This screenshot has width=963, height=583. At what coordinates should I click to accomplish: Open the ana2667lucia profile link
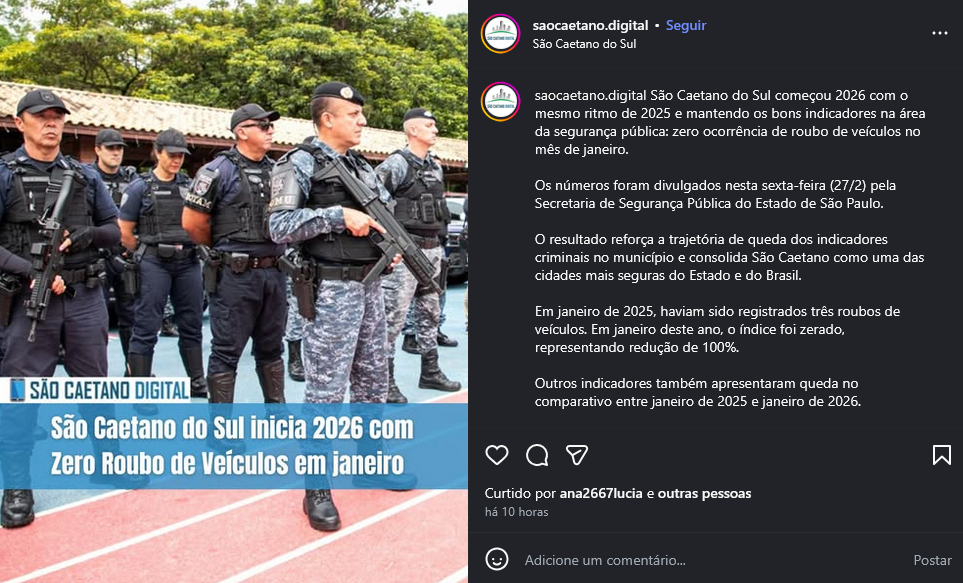pyautogui.click(x=601, y=493)
